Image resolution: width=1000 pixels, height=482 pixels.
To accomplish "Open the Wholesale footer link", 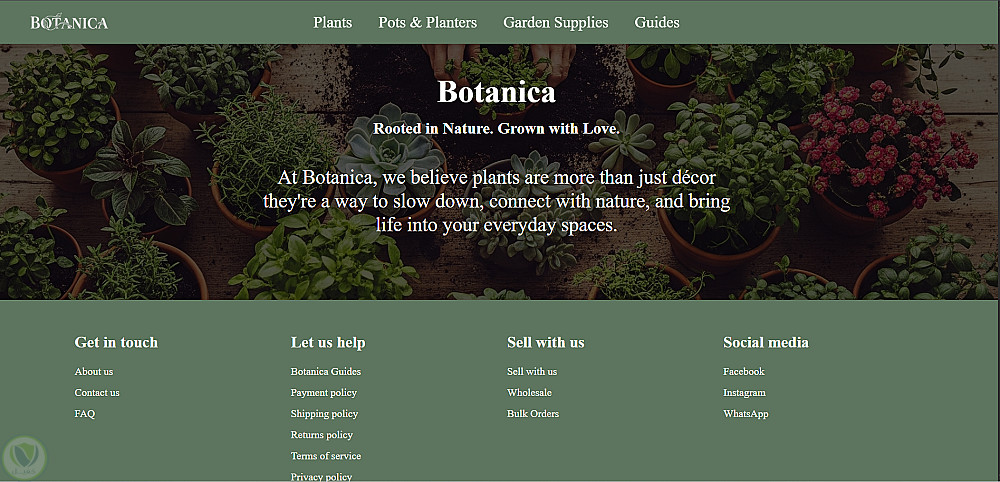I will pos(529,393).
